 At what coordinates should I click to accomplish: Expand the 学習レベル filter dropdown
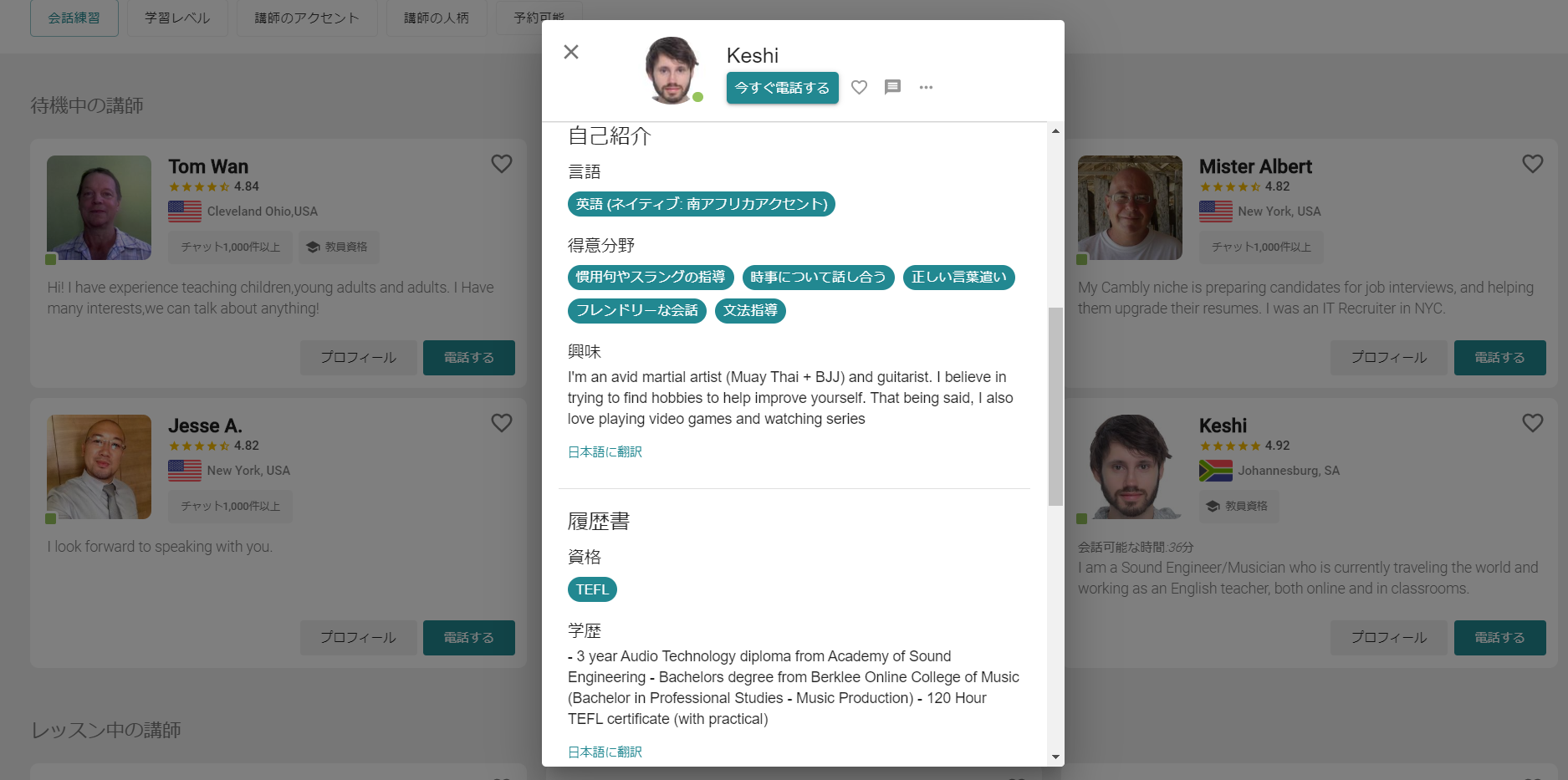177,18
